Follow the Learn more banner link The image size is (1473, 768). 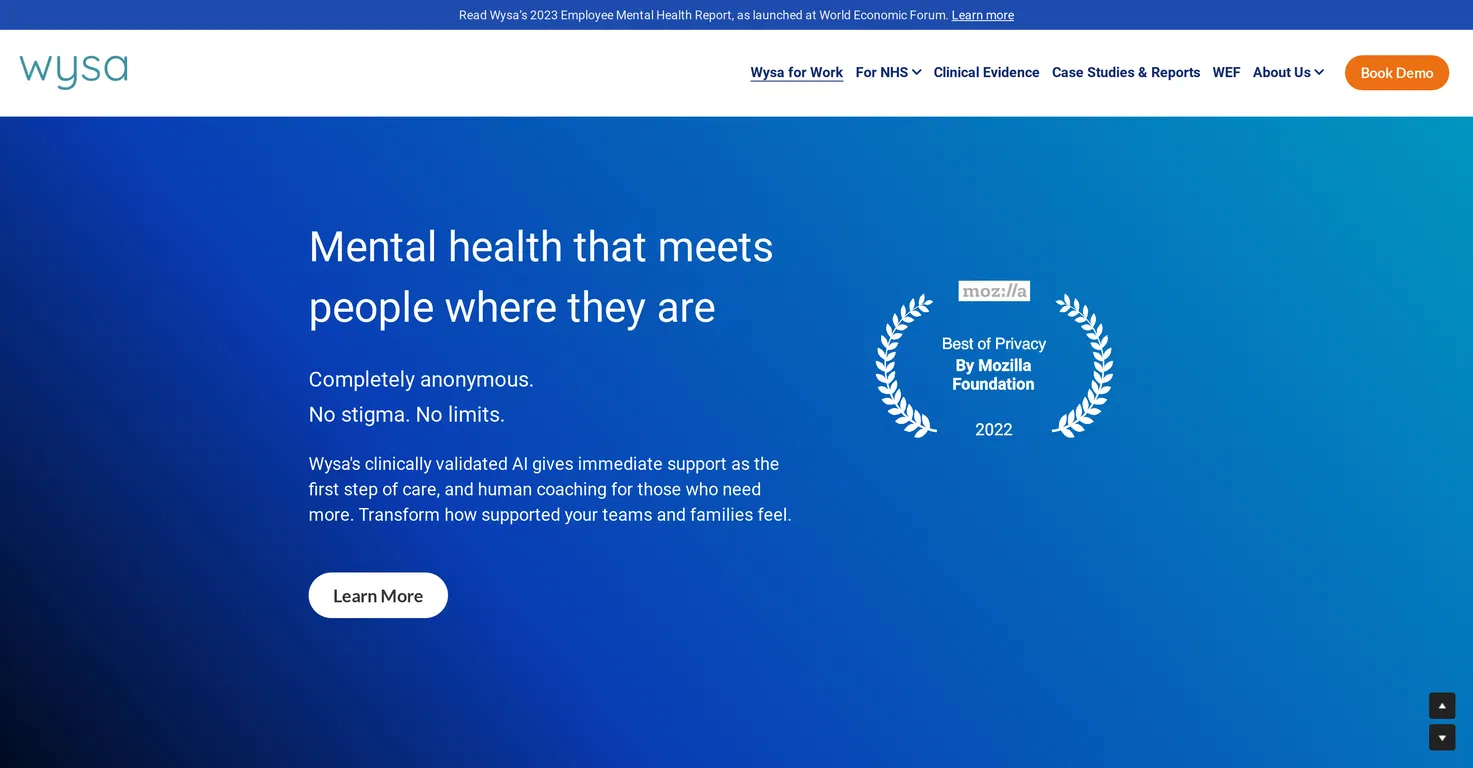[983, 15]
